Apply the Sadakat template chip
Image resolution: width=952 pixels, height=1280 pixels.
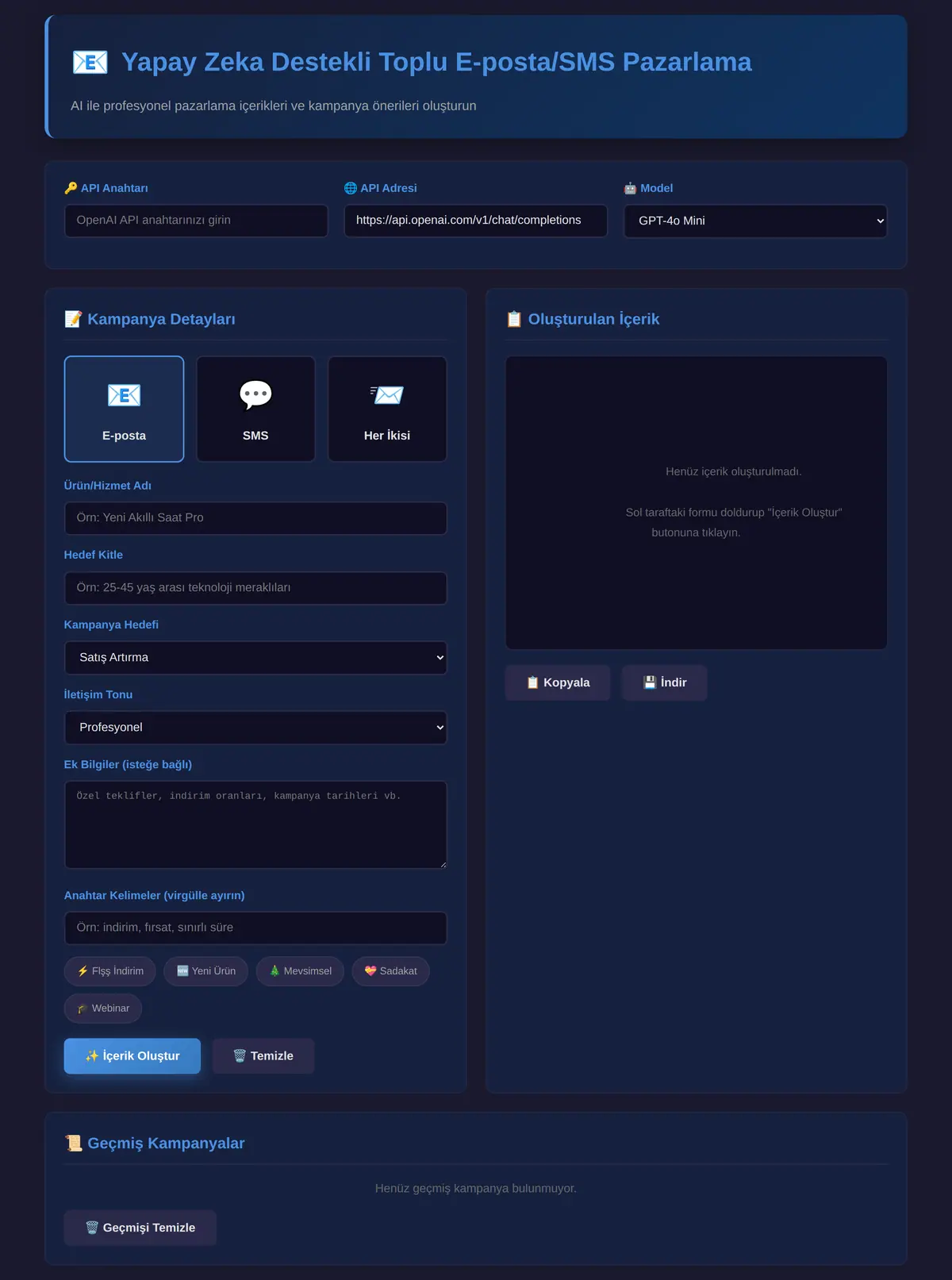[391, 971]
